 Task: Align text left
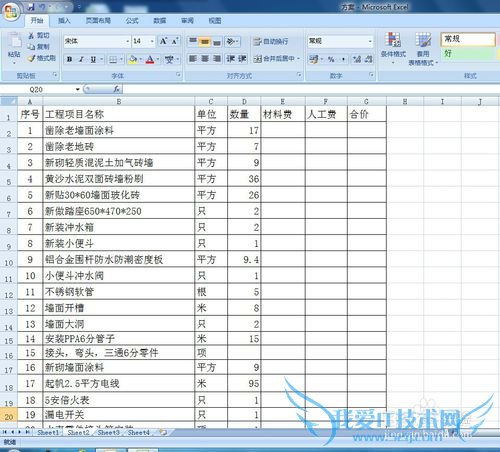click(193, 59)
